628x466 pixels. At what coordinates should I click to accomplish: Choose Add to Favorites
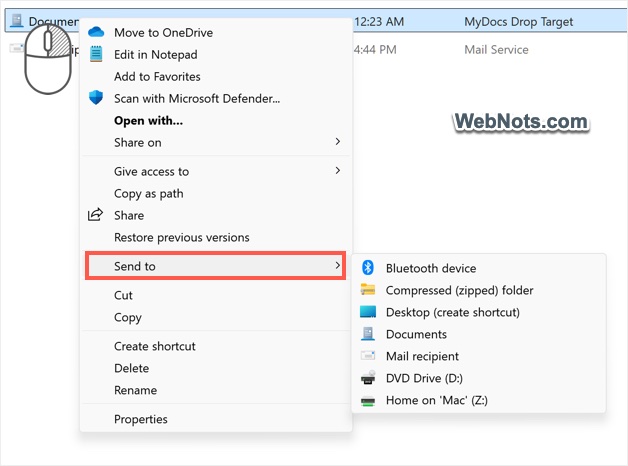(x=216, y=76)
